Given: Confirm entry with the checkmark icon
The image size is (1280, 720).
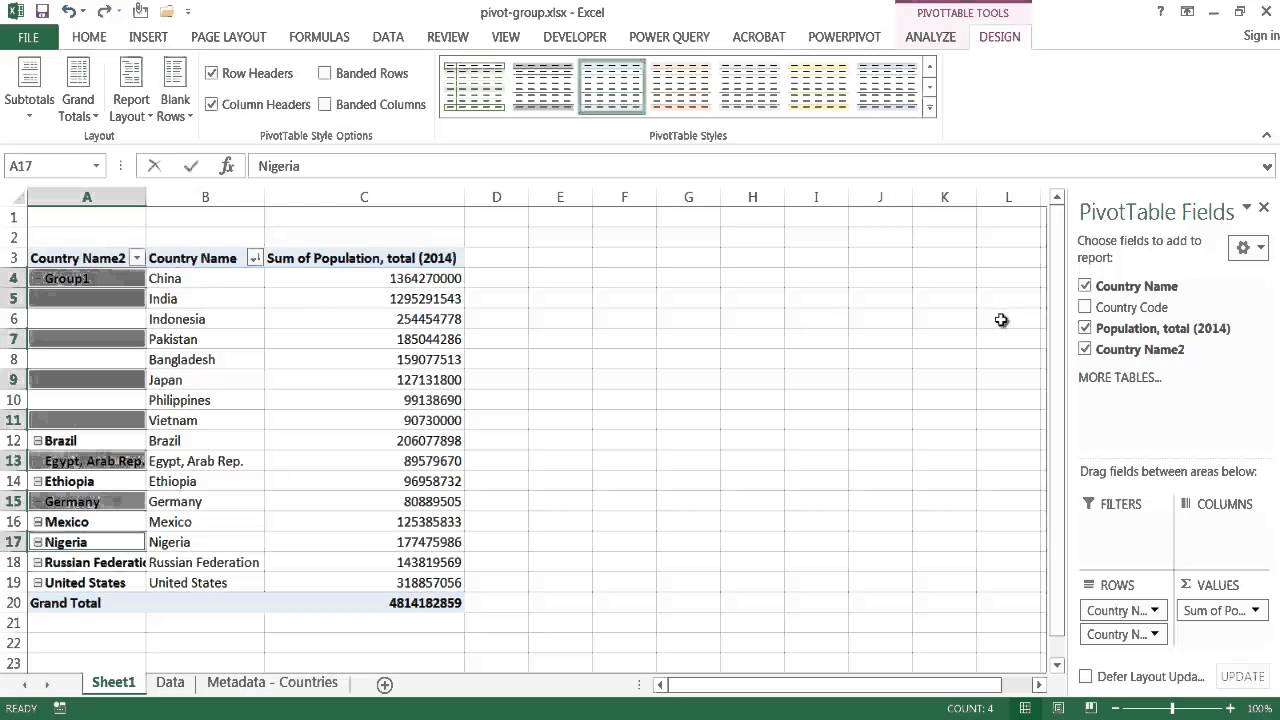Looking at the screenshot, I should tap(190, 166).
